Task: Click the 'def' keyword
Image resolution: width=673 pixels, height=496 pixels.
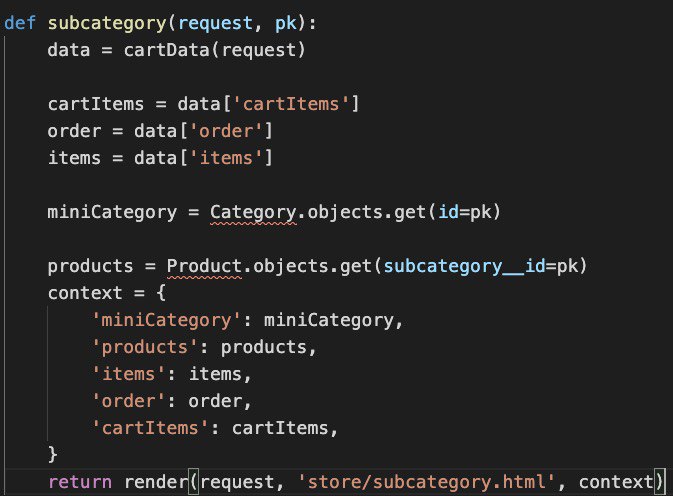Action: point(20,23)
